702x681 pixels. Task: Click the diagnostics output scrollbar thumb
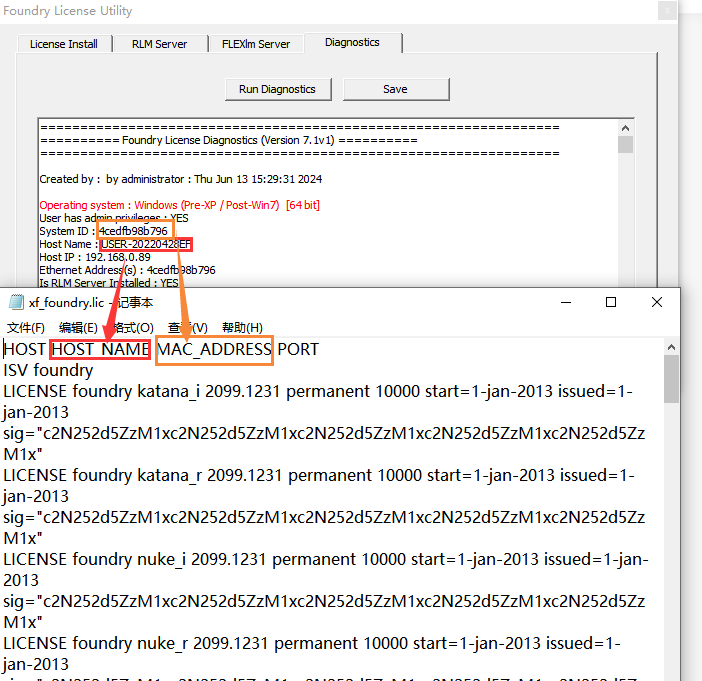pyautogui.click(x=625, y=145)
